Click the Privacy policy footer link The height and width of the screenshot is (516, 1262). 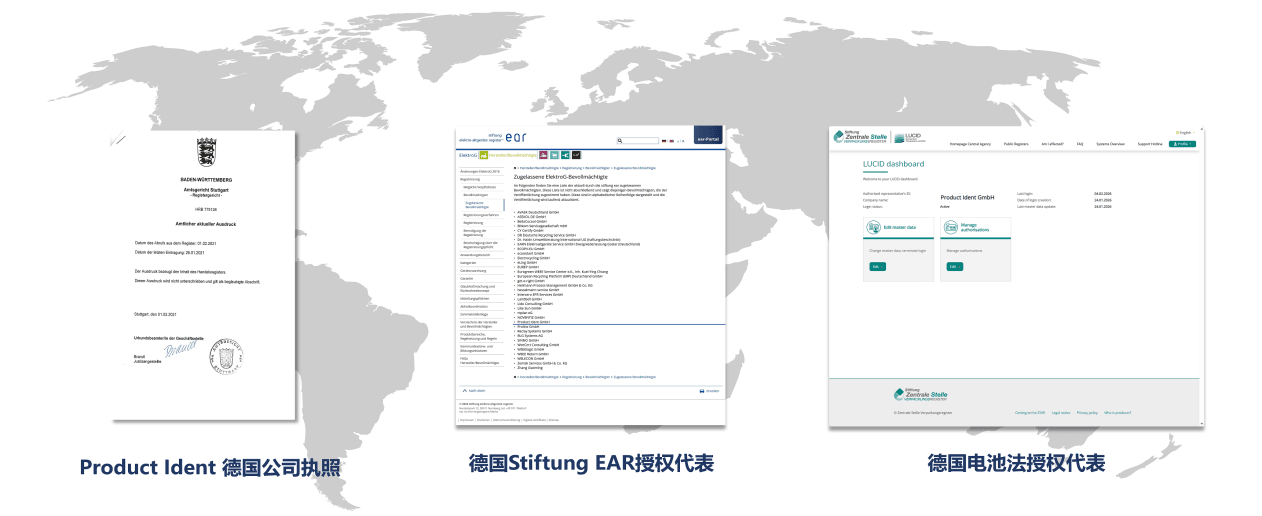(x=1086, y=412)
